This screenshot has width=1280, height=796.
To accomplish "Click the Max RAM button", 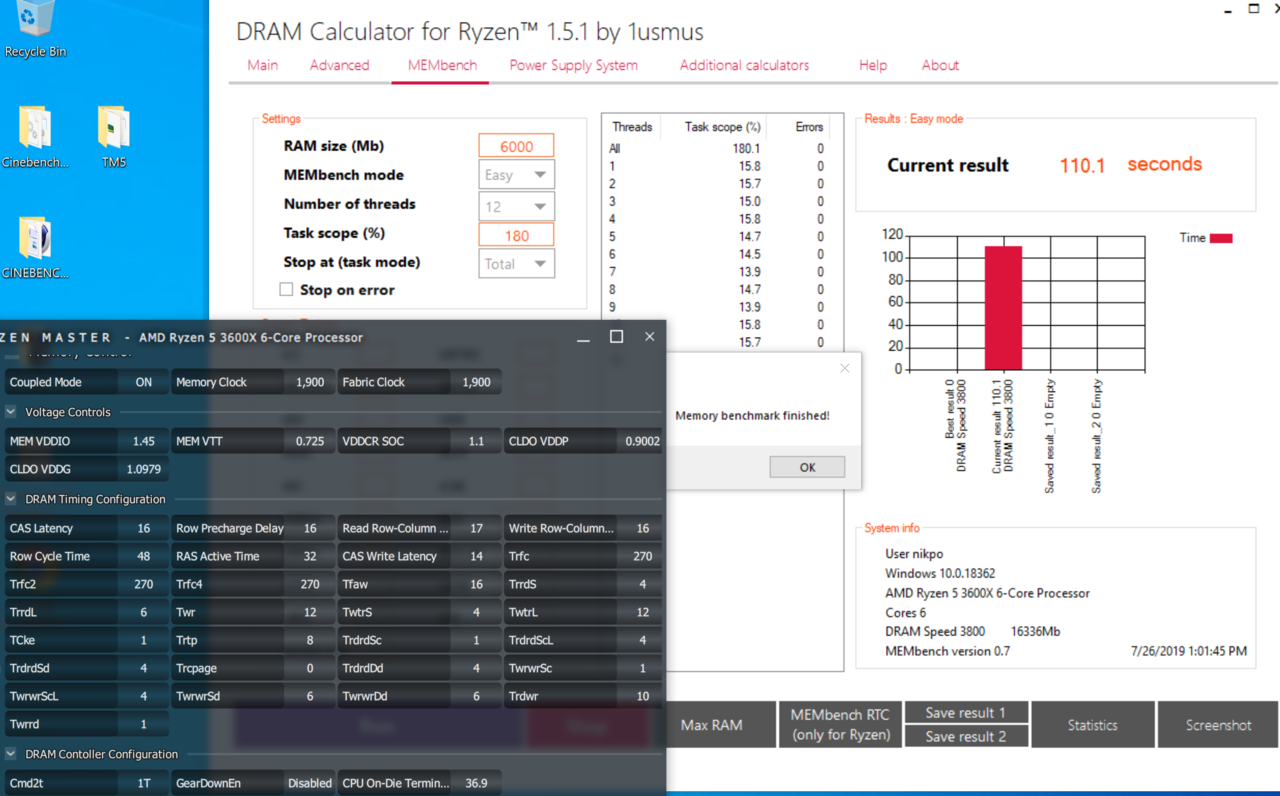I will coord(712,725).
